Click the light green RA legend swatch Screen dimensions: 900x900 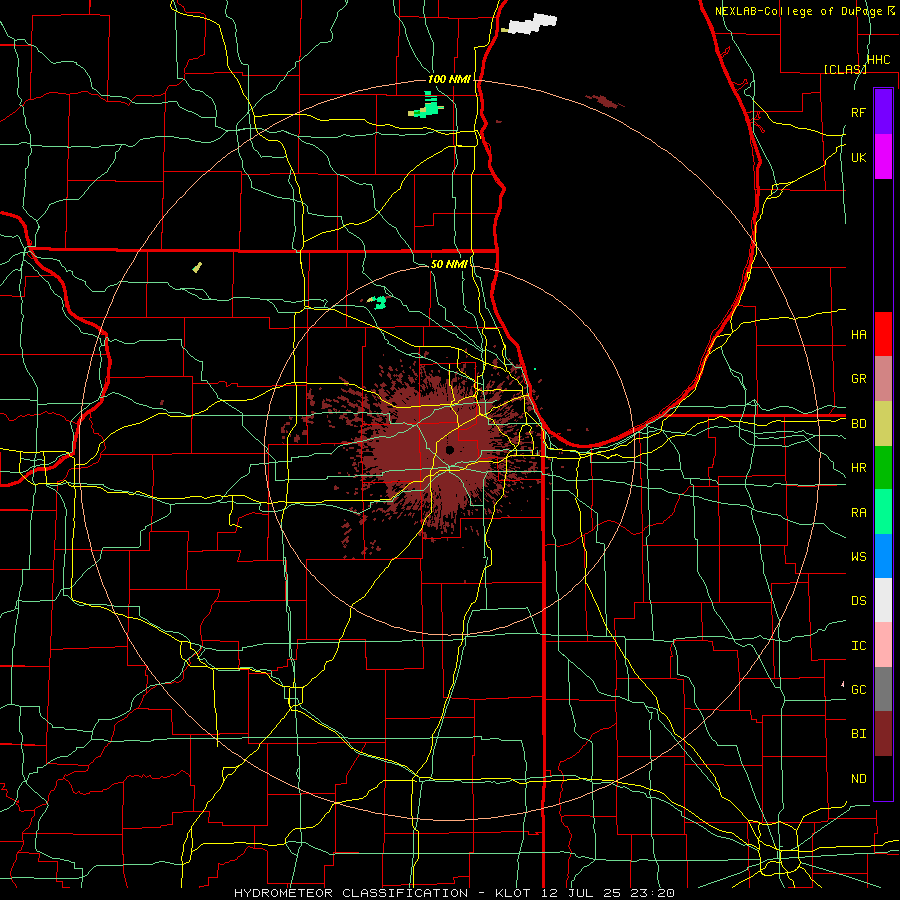coord(883,512)
